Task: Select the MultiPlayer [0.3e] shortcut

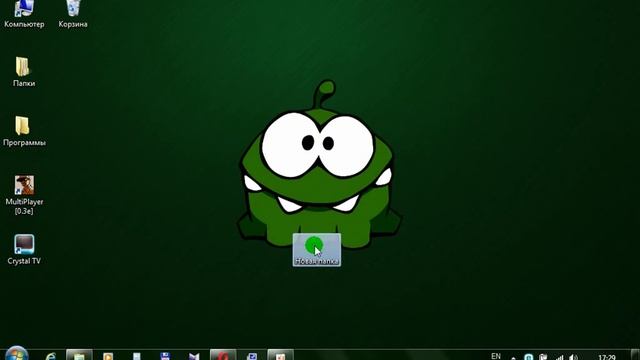Action: point(24,195)
